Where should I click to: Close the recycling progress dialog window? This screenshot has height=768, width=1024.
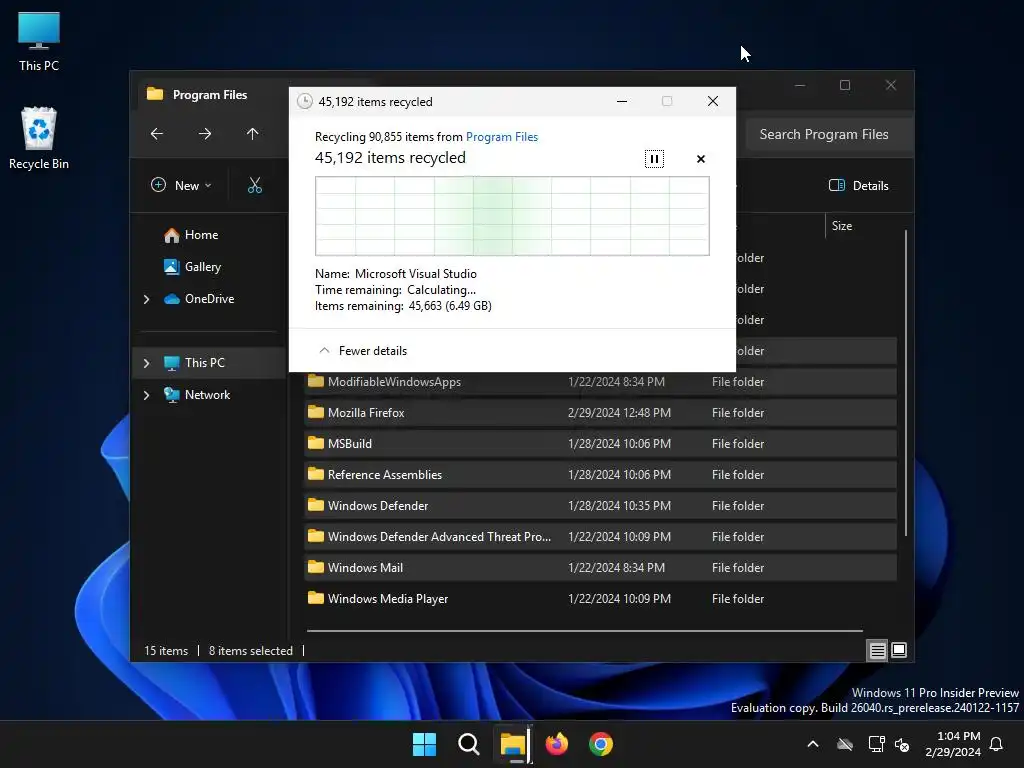click(713, 101)
